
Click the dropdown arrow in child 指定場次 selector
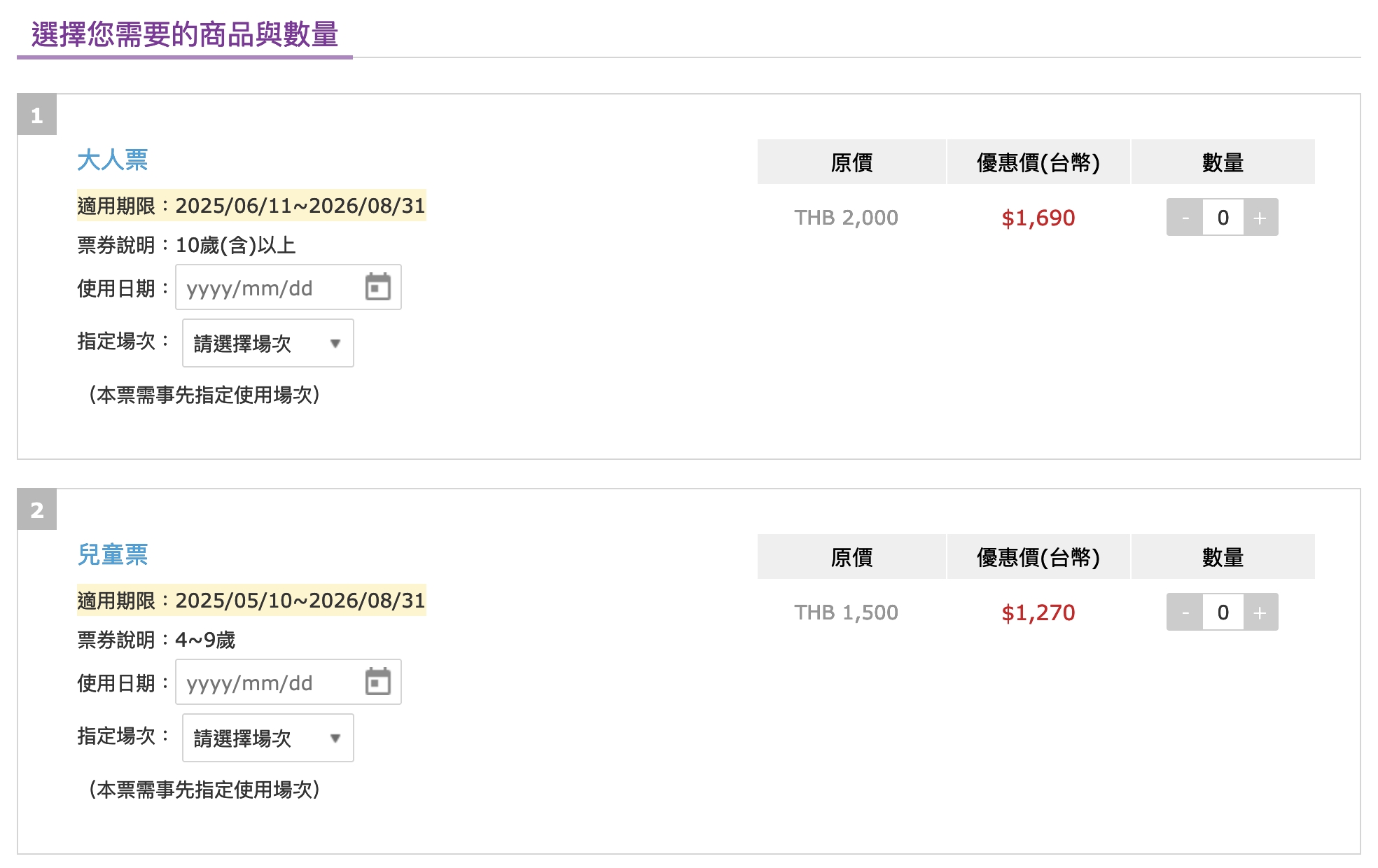pyautogui.click(x=336, y=738)
